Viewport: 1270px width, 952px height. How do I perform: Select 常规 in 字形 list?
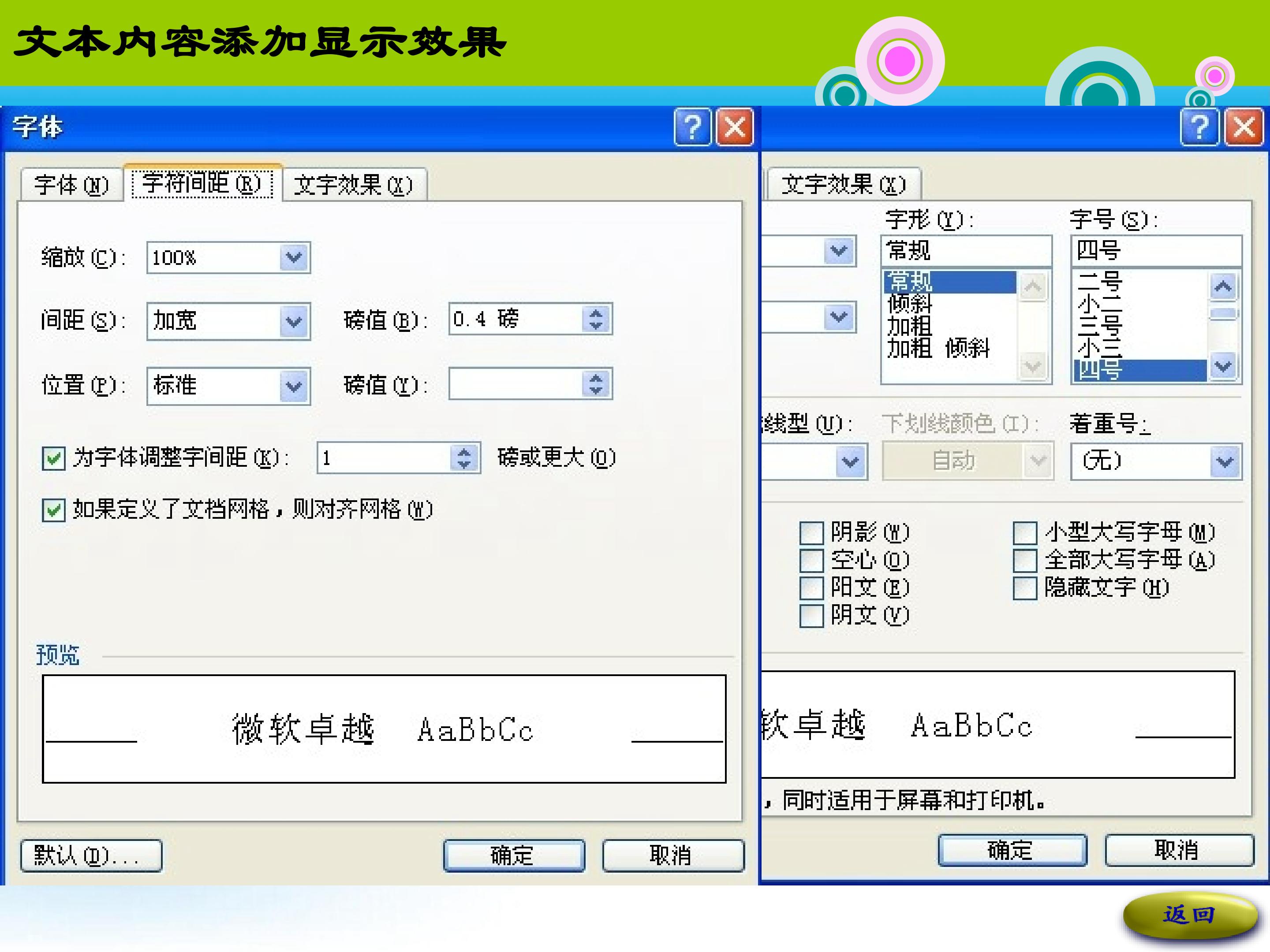coord(950,283)
